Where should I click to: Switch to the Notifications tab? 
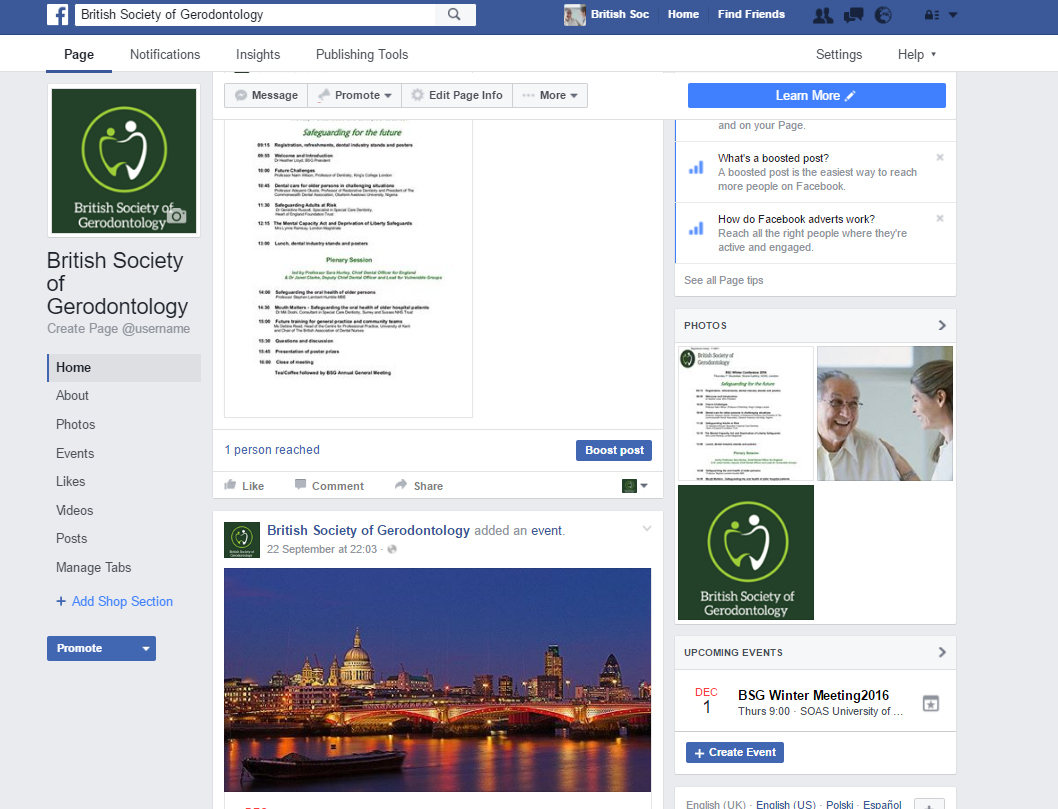[x=165, y=55]
